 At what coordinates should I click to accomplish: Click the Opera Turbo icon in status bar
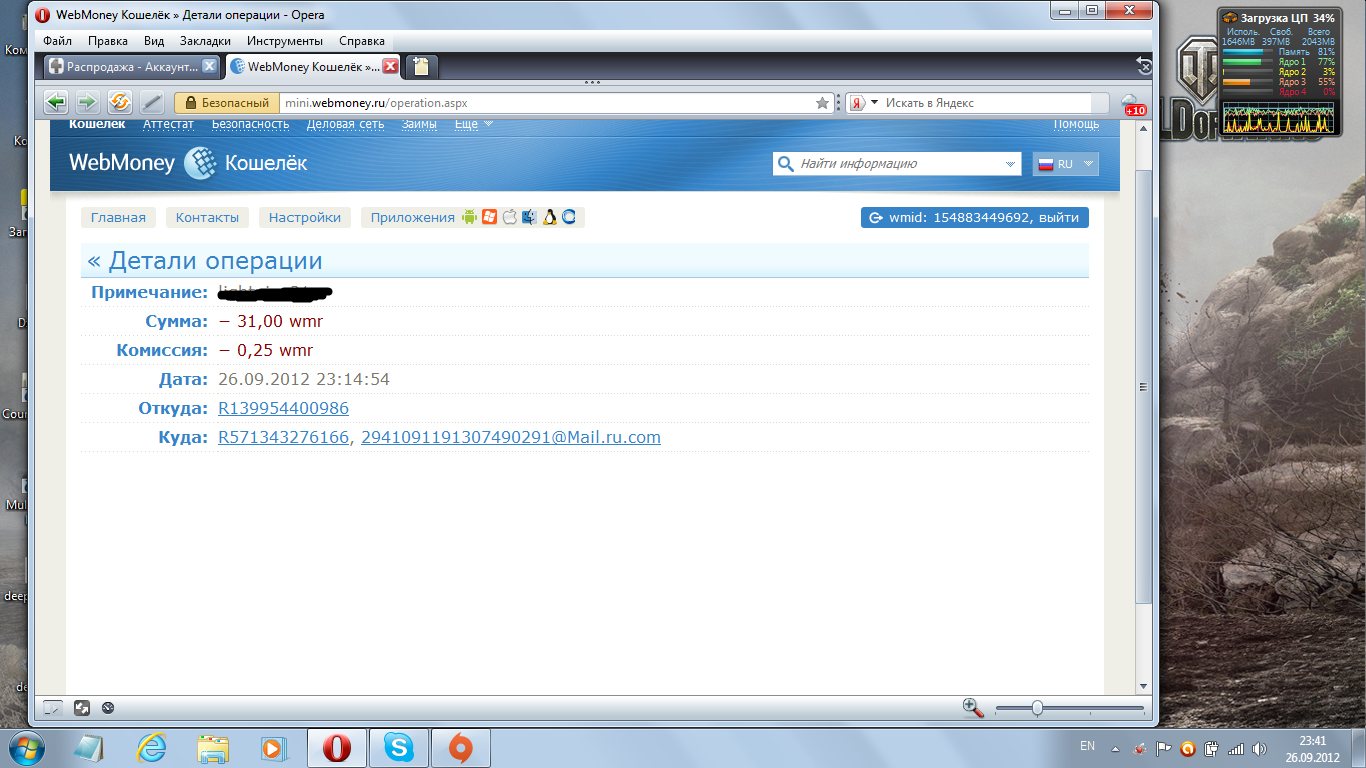(x=108, y=708)
